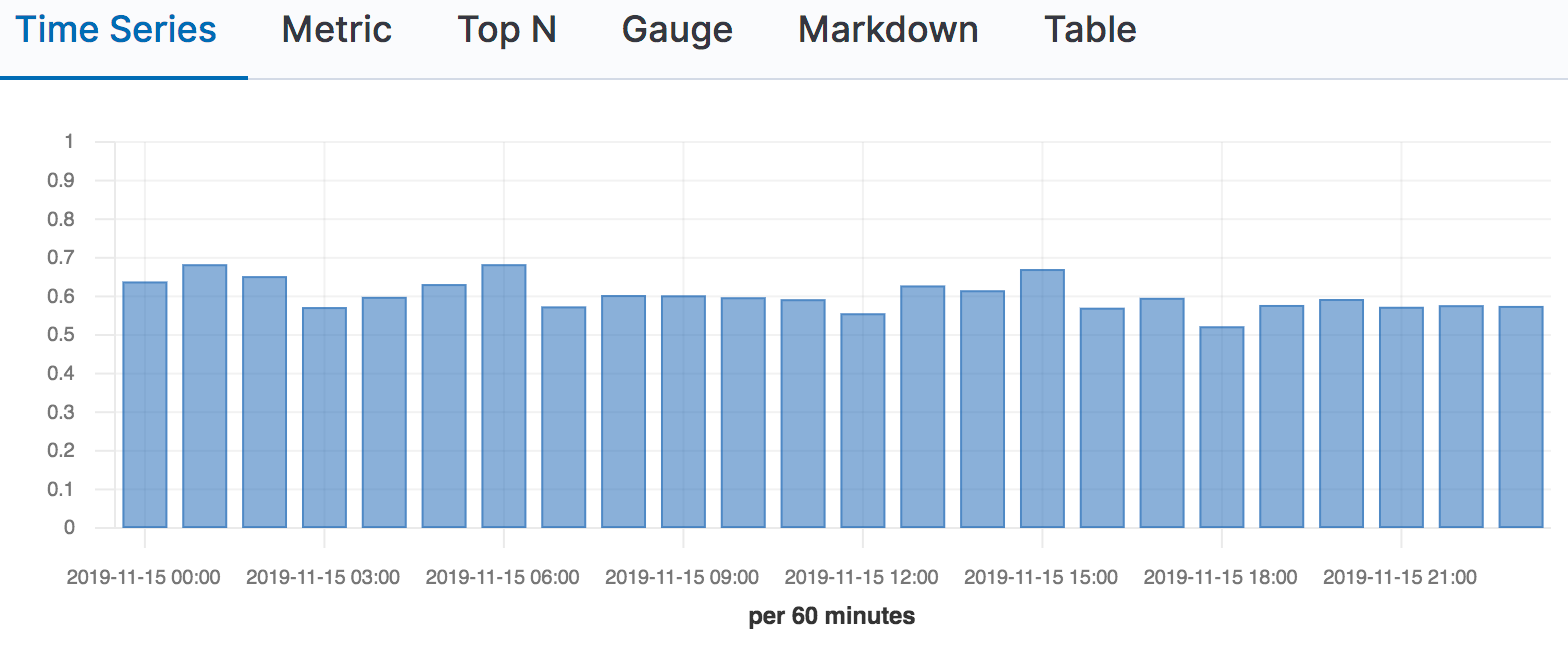Click the 2019-11-15 12:00 axis label
This screenshot has height=646, width=1568.
(862, 578)
